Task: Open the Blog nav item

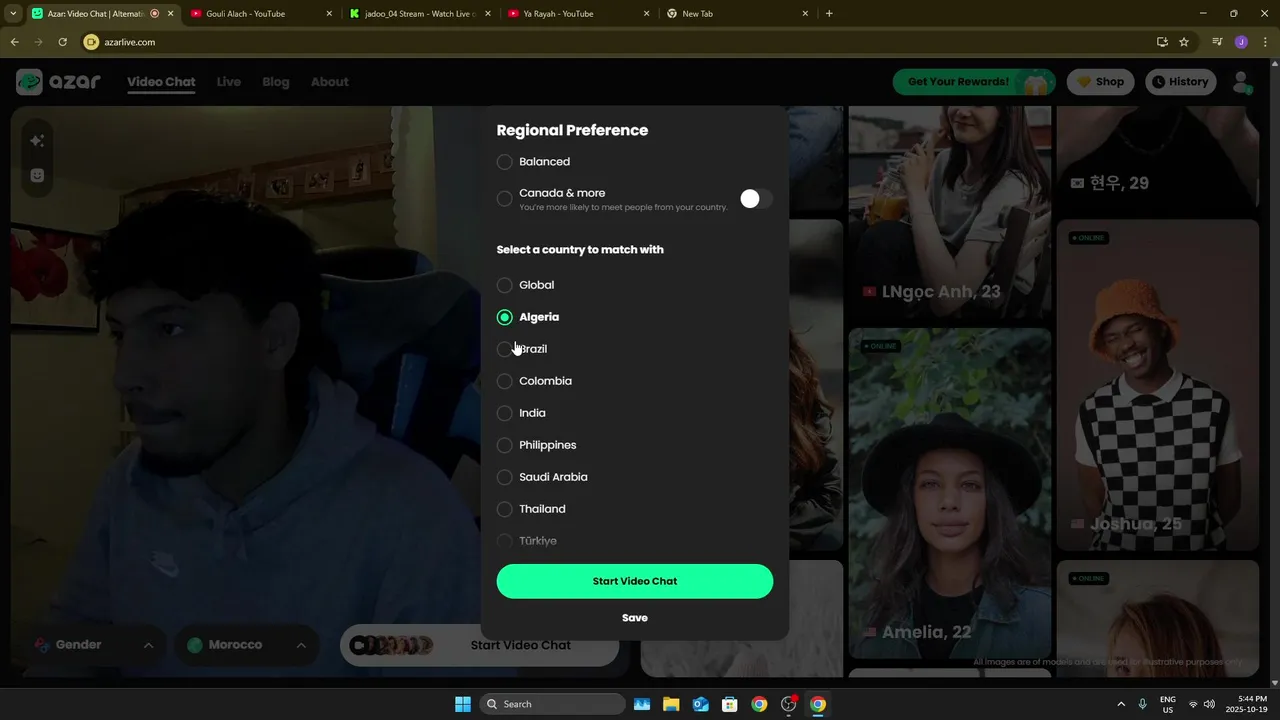Action: coord(276,82)
